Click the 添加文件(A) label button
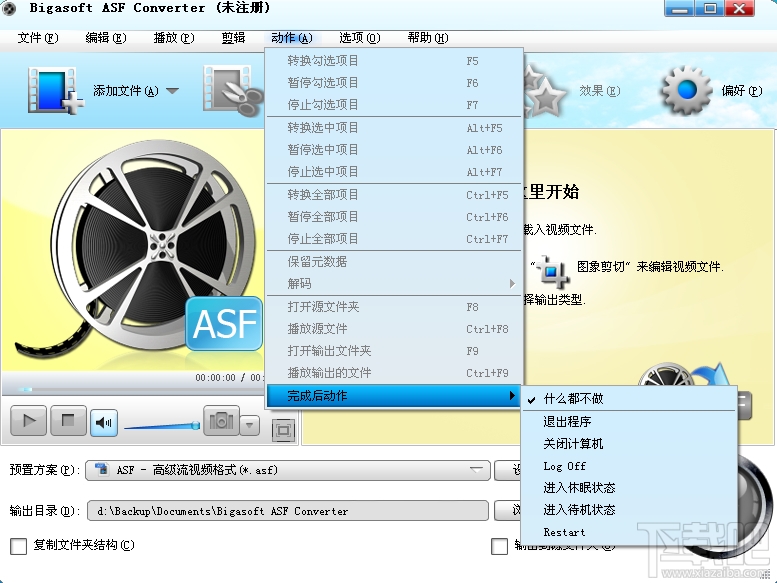777x583 pixels. (126, 91)
